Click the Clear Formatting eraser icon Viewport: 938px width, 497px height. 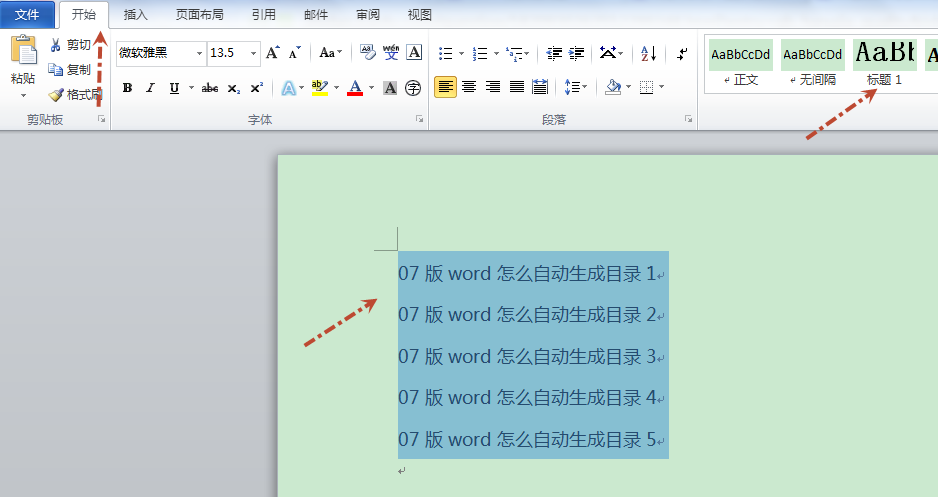click(x=367, y=53)
